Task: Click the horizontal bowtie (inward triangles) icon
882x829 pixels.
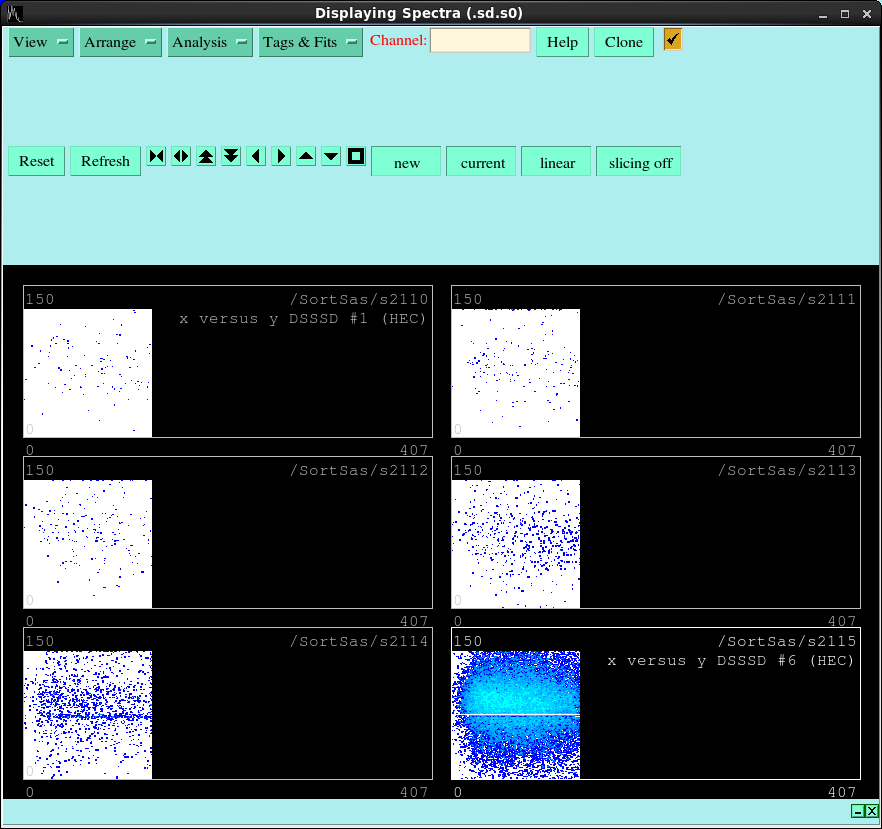Action: [157, 157]
